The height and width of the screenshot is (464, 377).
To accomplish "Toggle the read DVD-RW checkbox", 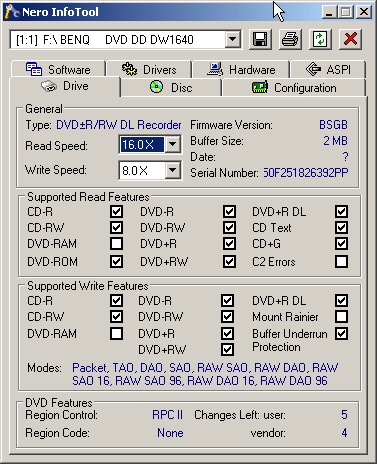I will coord(229,227).
